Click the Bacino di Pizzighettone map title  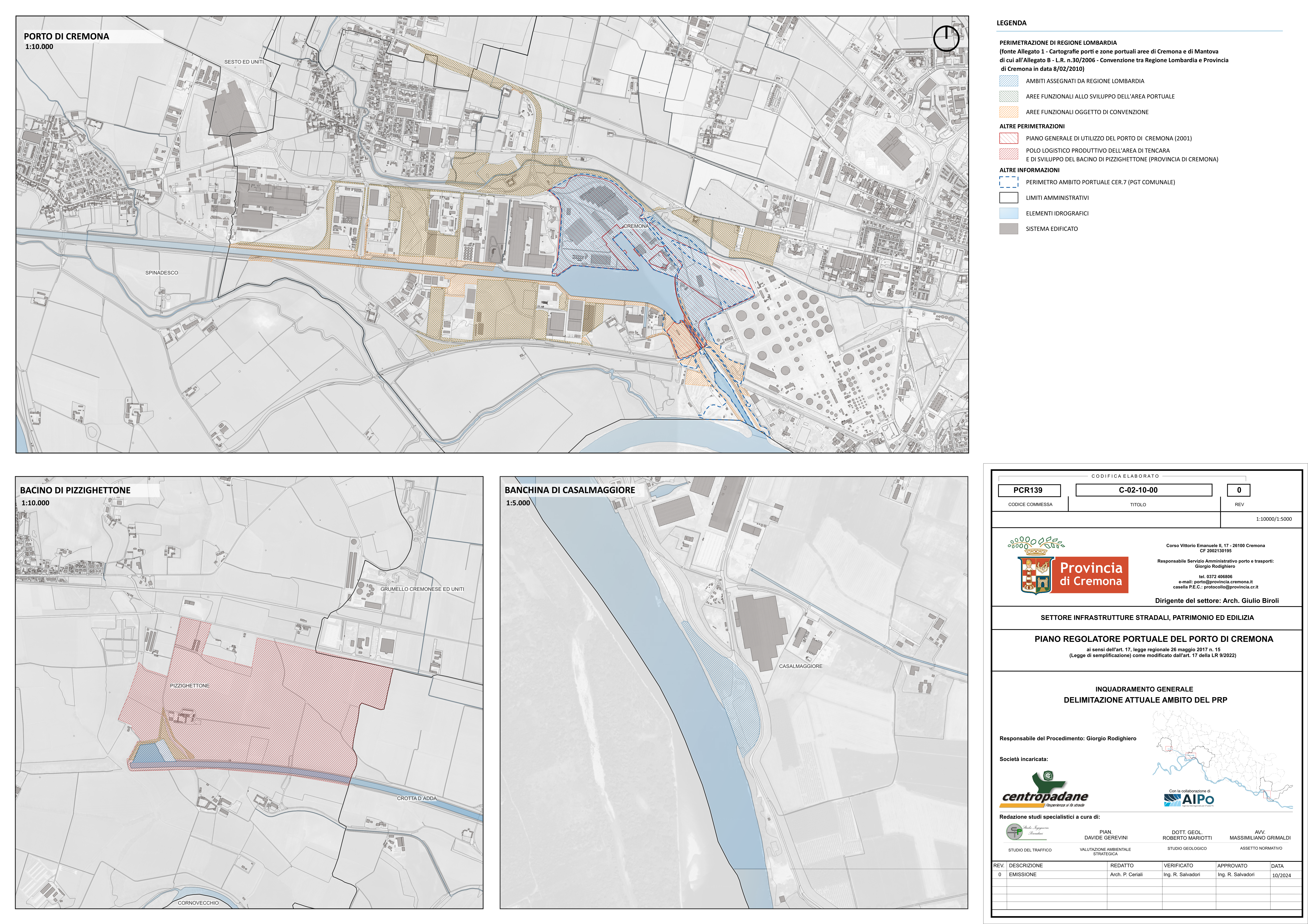pyautogui.click(x=75, y=490)
